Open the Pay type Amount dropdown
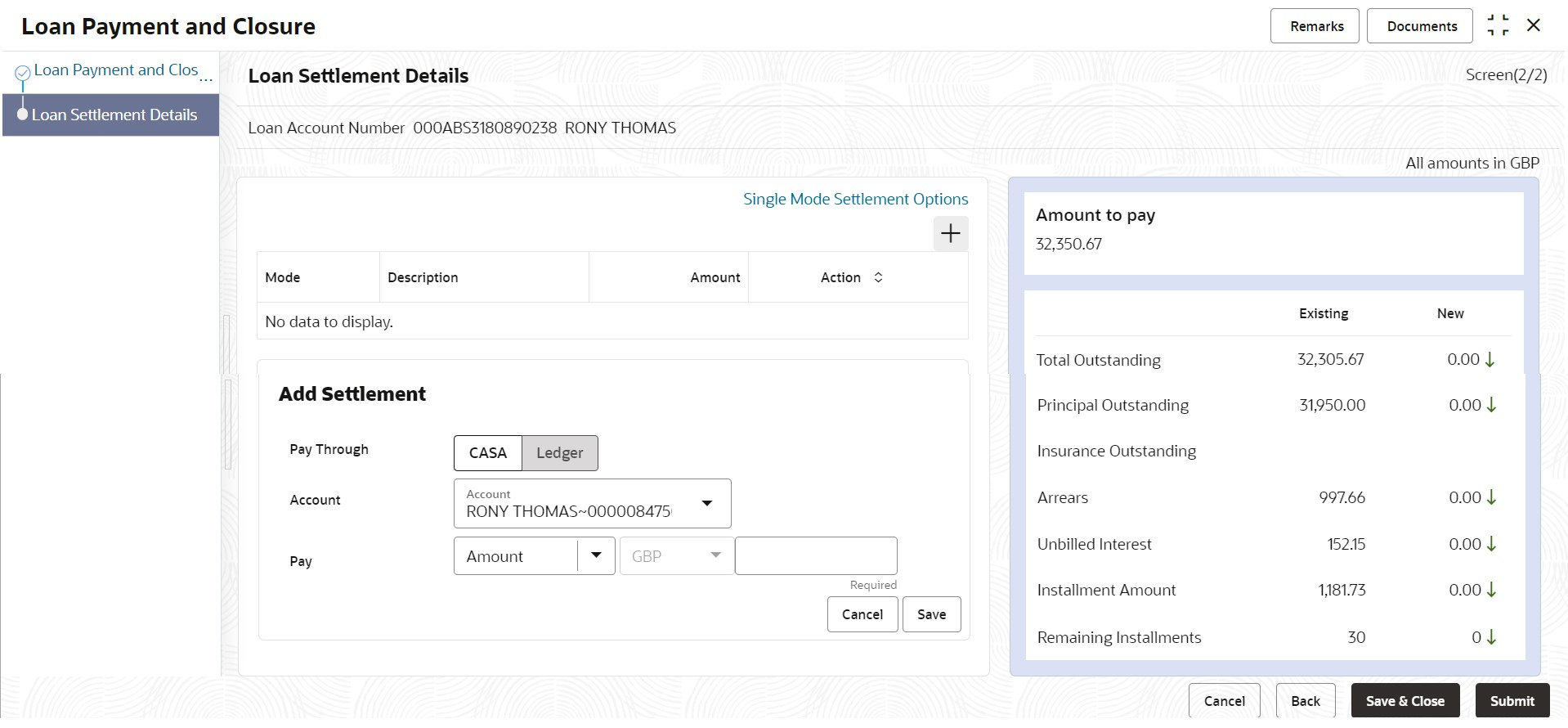 (596, 556)
